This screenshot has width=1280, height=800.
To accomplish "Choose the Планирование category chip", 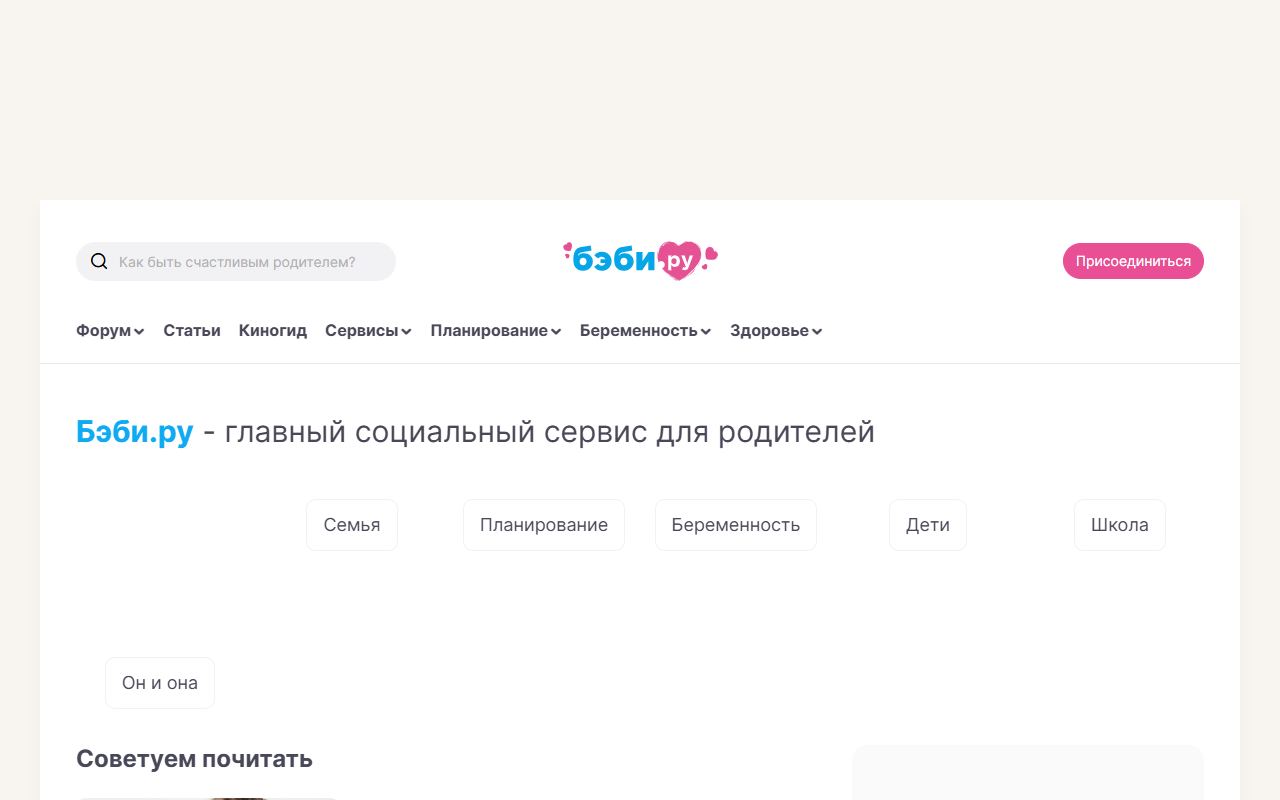I will 544,525.
